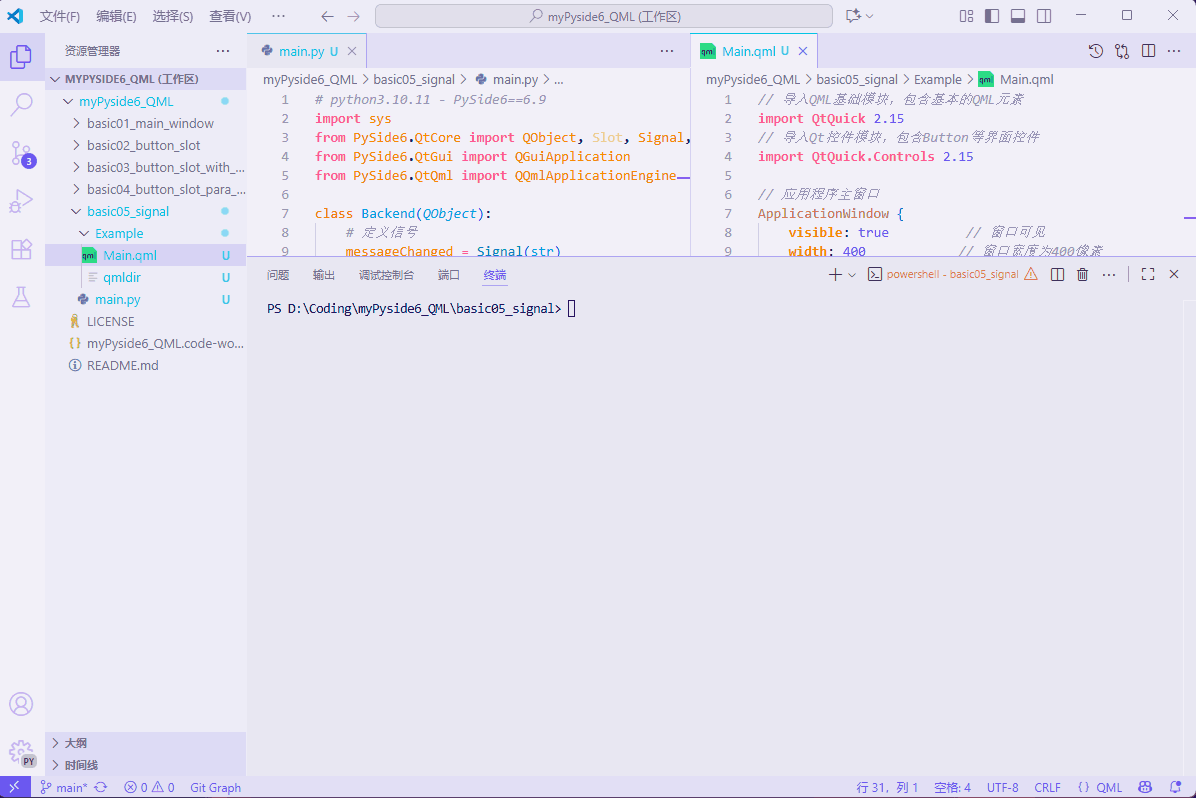Open Git Graph from status bar
This screenshot has width=1196, height=798.
pyautogui.click(x=215, y=787)
